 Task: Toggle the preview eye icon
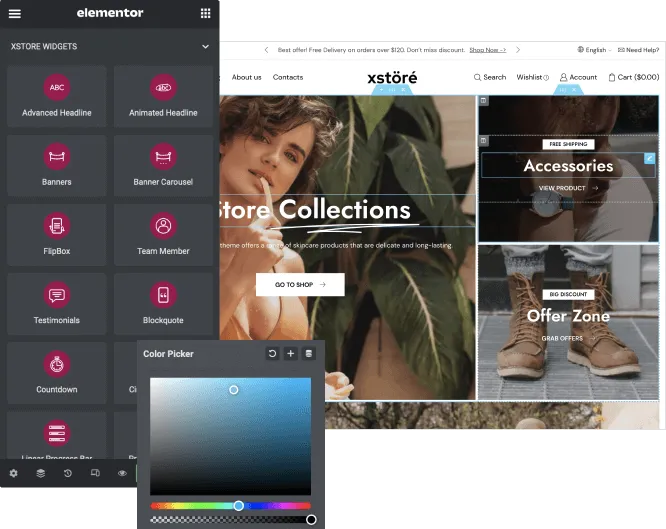click(122, 473)
